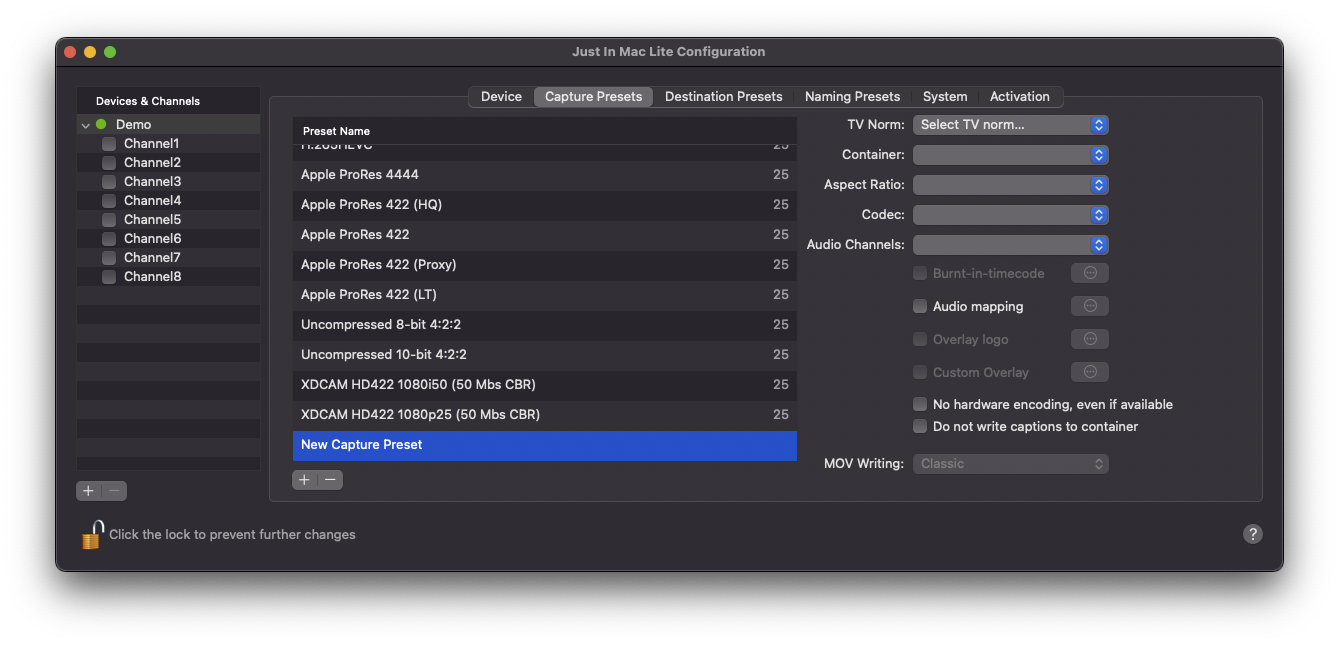The height and width of the screenshot is (645, 1339).
Task: Remove a device with the minus button
Action: (x=114, y=491)
